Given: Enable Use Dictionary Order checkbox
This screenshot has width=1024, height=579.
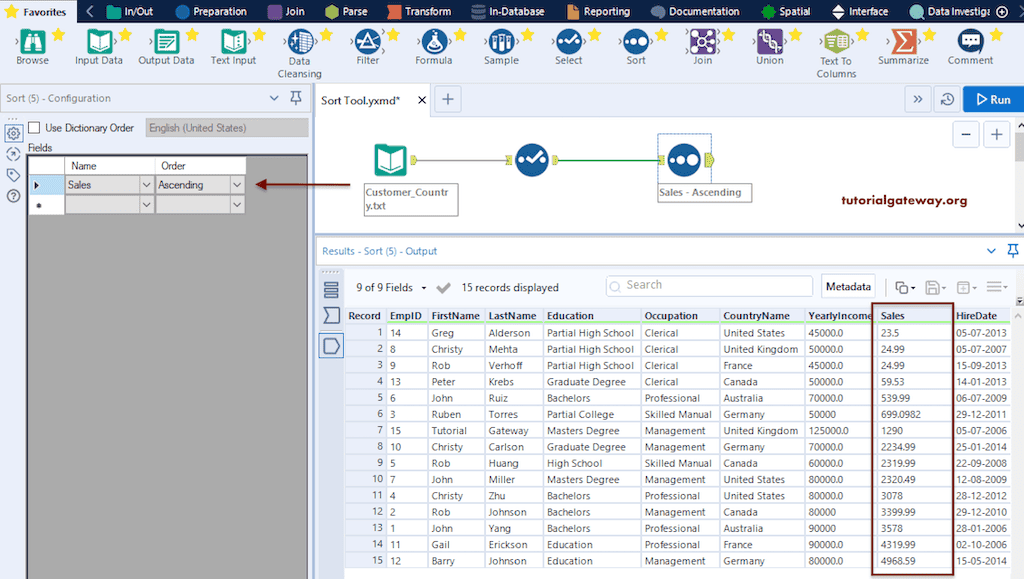Looking at the screenshot, I should pos(34,128).
